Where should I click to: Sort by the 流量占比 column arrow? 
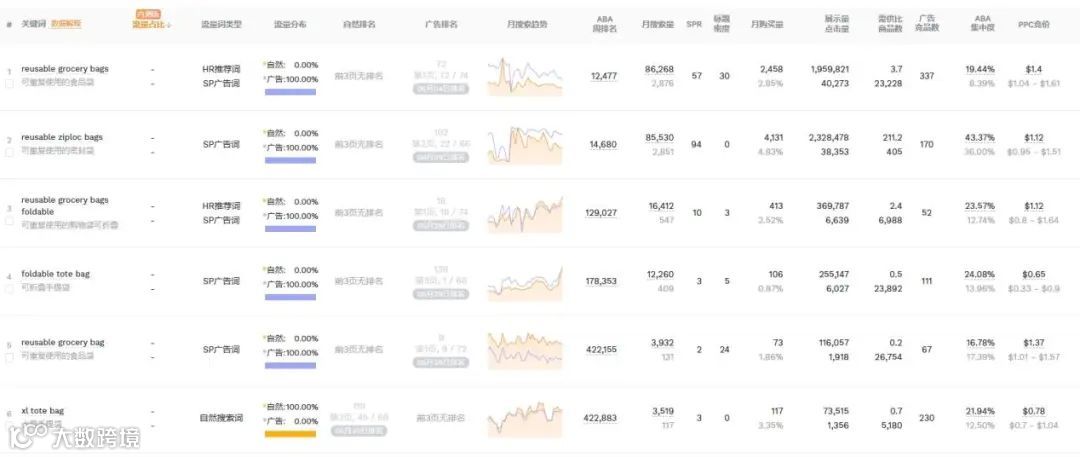(x=168, y=24)
